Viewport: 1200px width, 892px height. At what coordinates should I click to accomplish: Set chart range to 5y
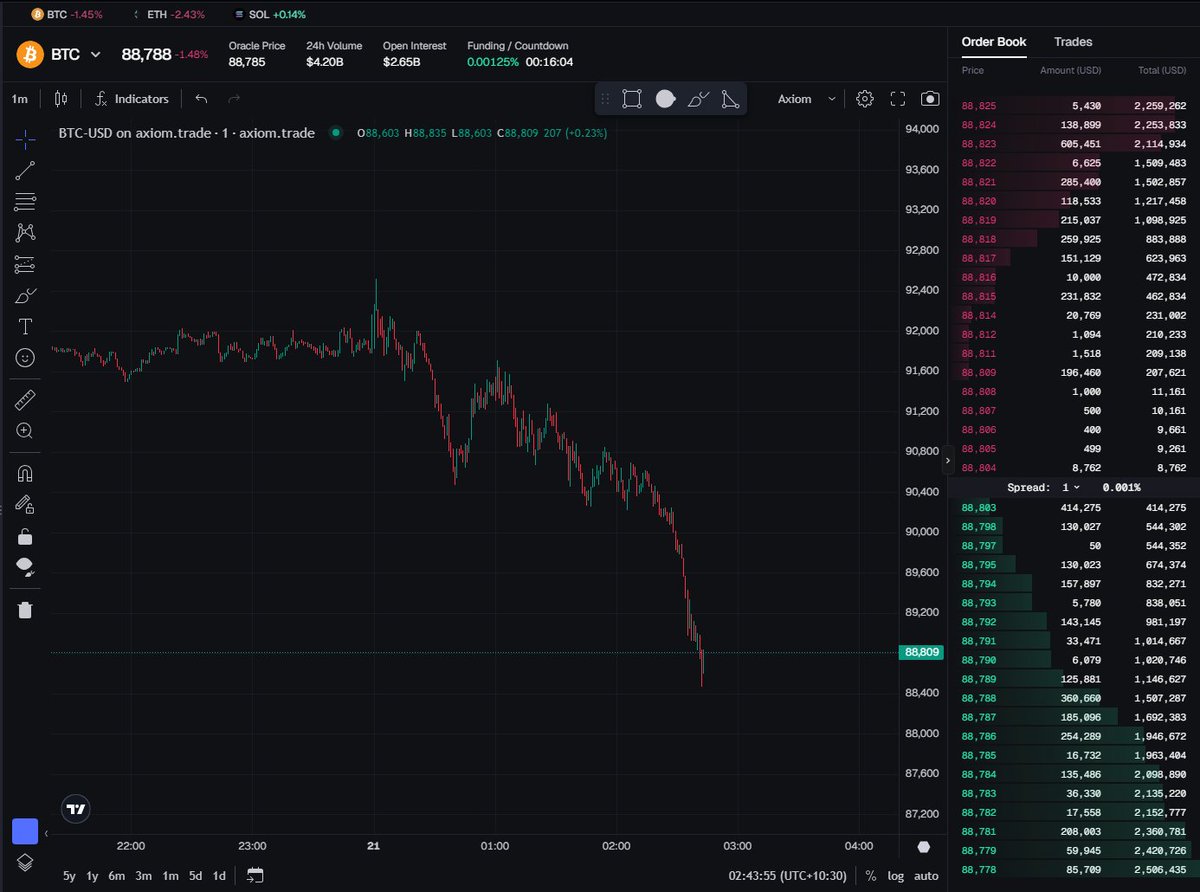[69, 876]
